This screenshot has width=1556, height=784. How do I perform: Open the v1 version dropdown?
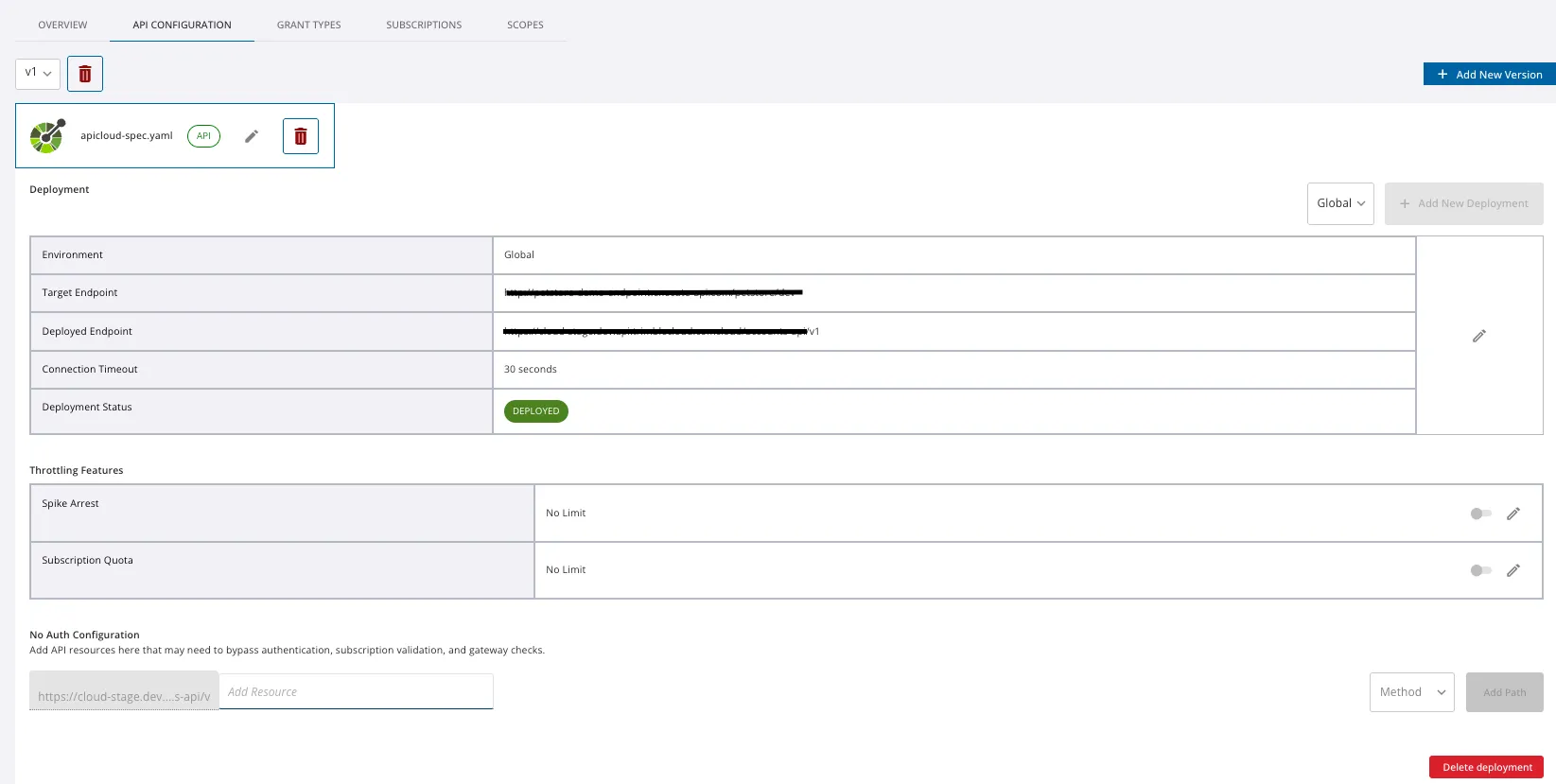(38, 74)
